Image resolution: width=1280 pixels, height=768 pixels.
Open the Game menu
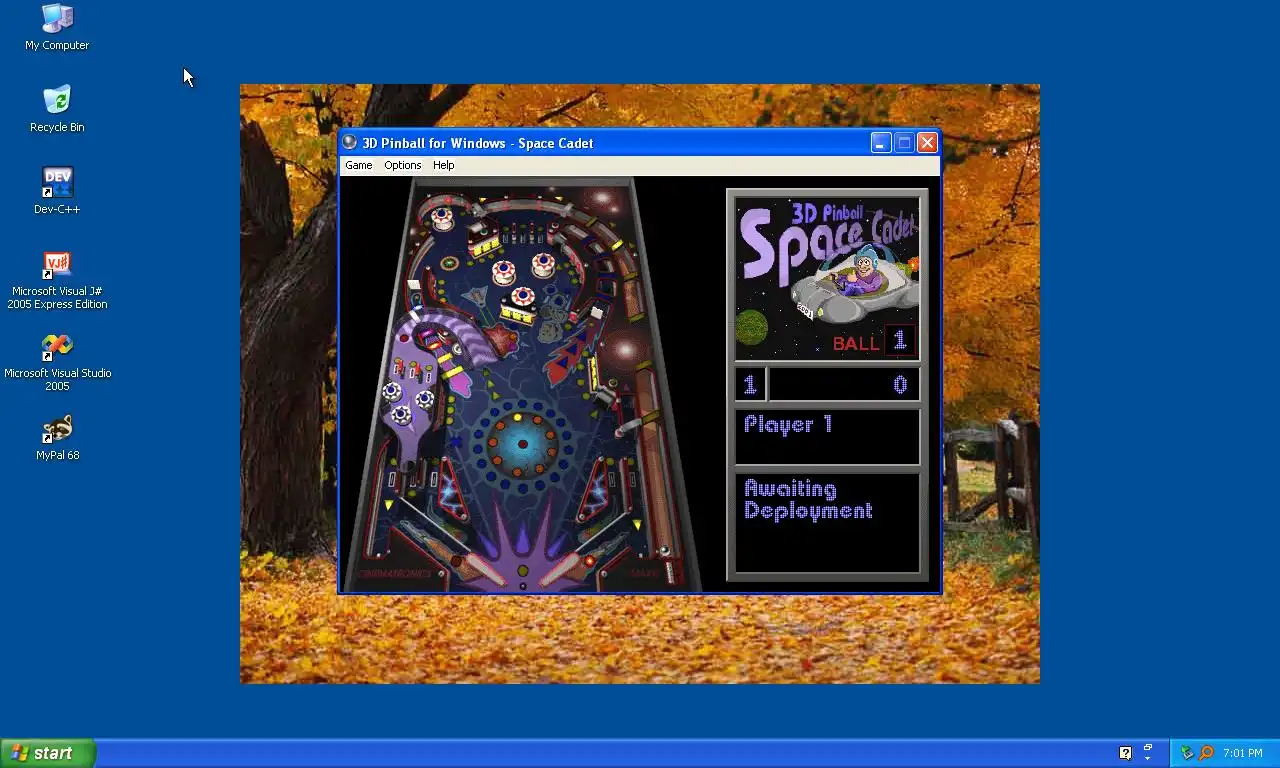tap(359, 165)
